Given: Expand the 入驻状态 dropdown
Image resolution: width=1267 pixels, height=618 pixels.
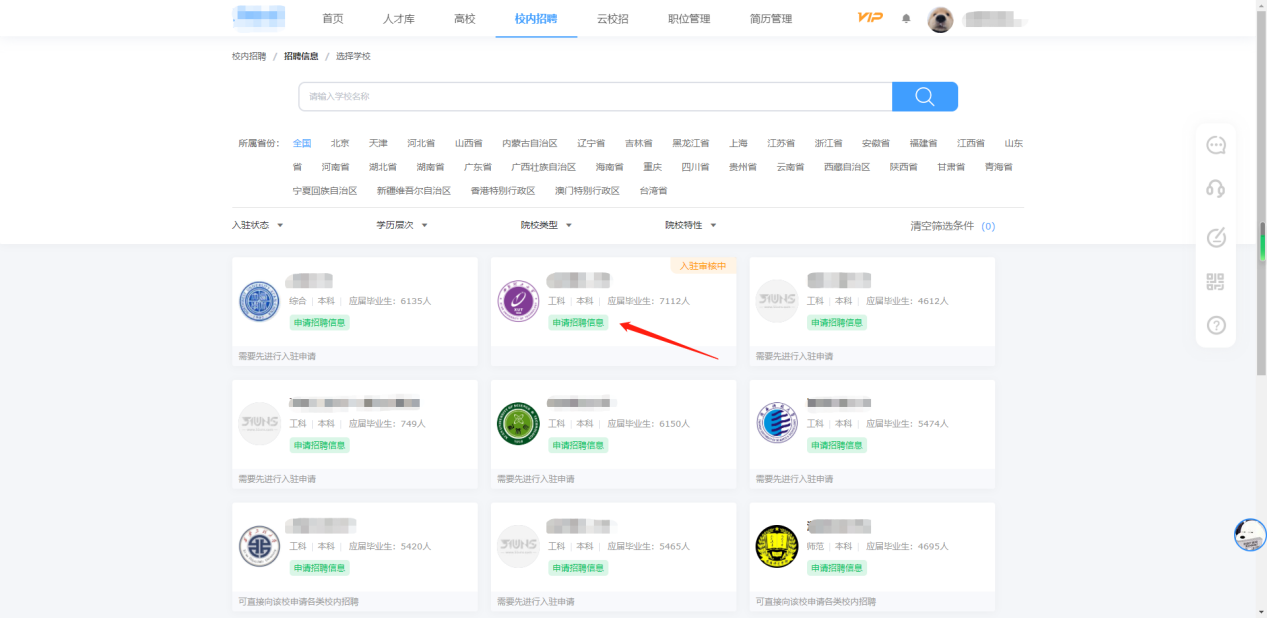Looking at the screenshot, I should (258, 225).
